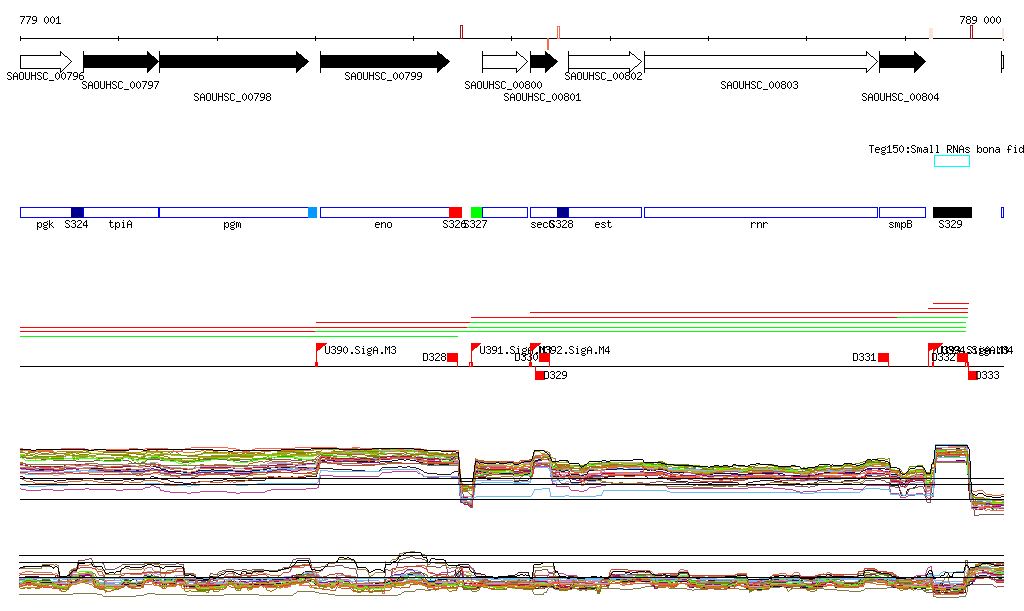Select the SAOUHSC_00804 black gene arrow
Image resolution: width=1024 pixels, height=611 pixels.
(x=902, y=61)
